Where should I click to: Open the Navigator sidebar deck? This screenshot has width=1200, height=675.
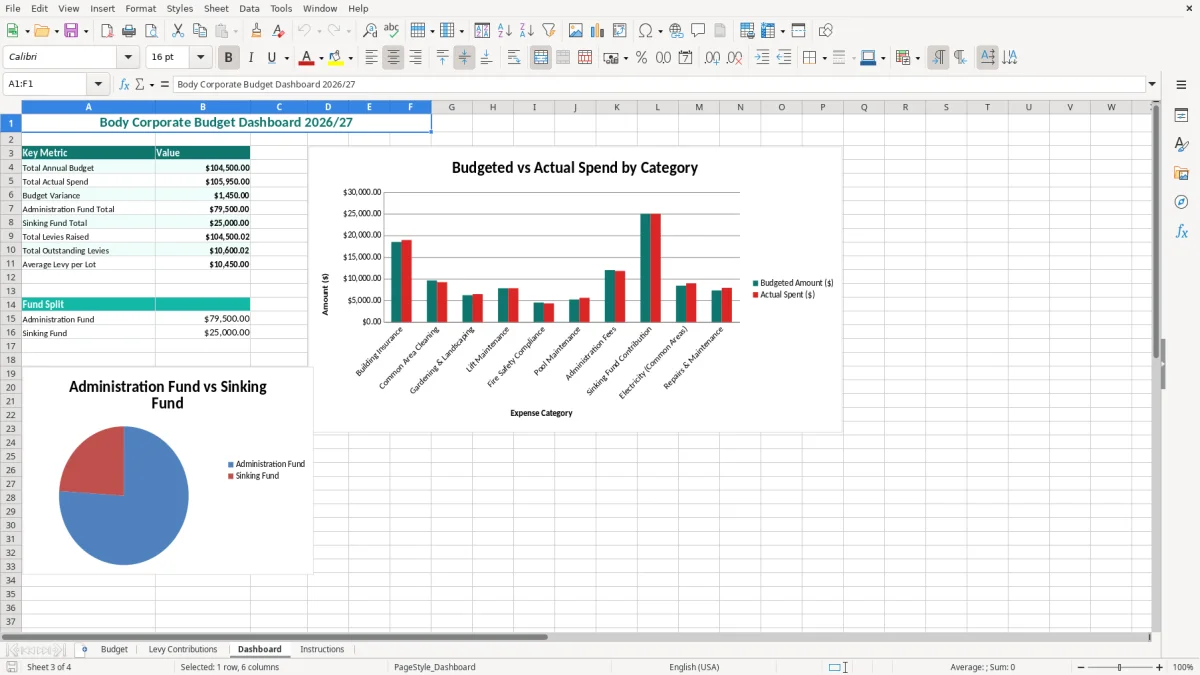point(1181,202)
